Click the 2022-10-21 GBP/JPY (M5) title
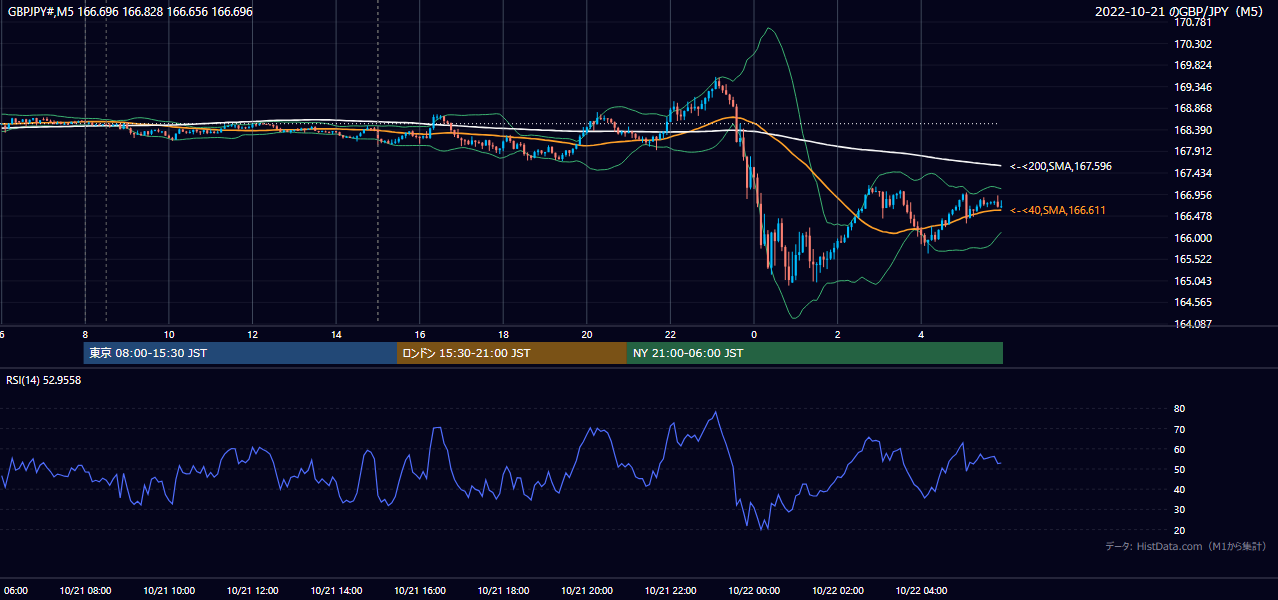 [1181, 12]
